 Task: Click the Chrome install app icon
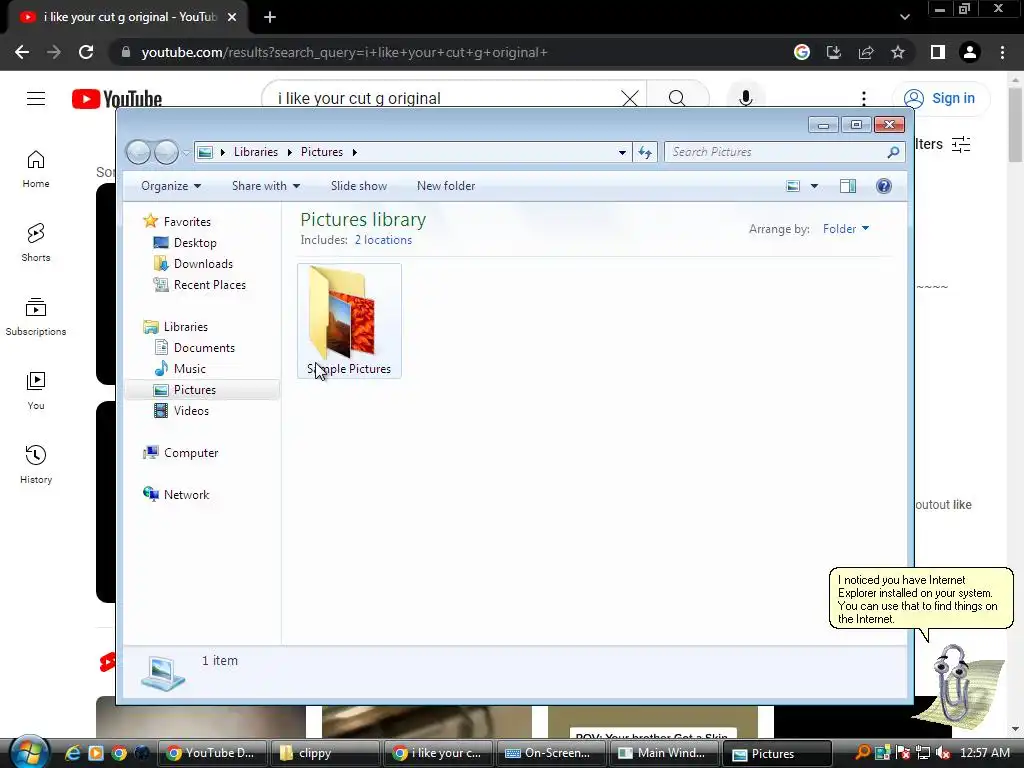coord(834,52)
